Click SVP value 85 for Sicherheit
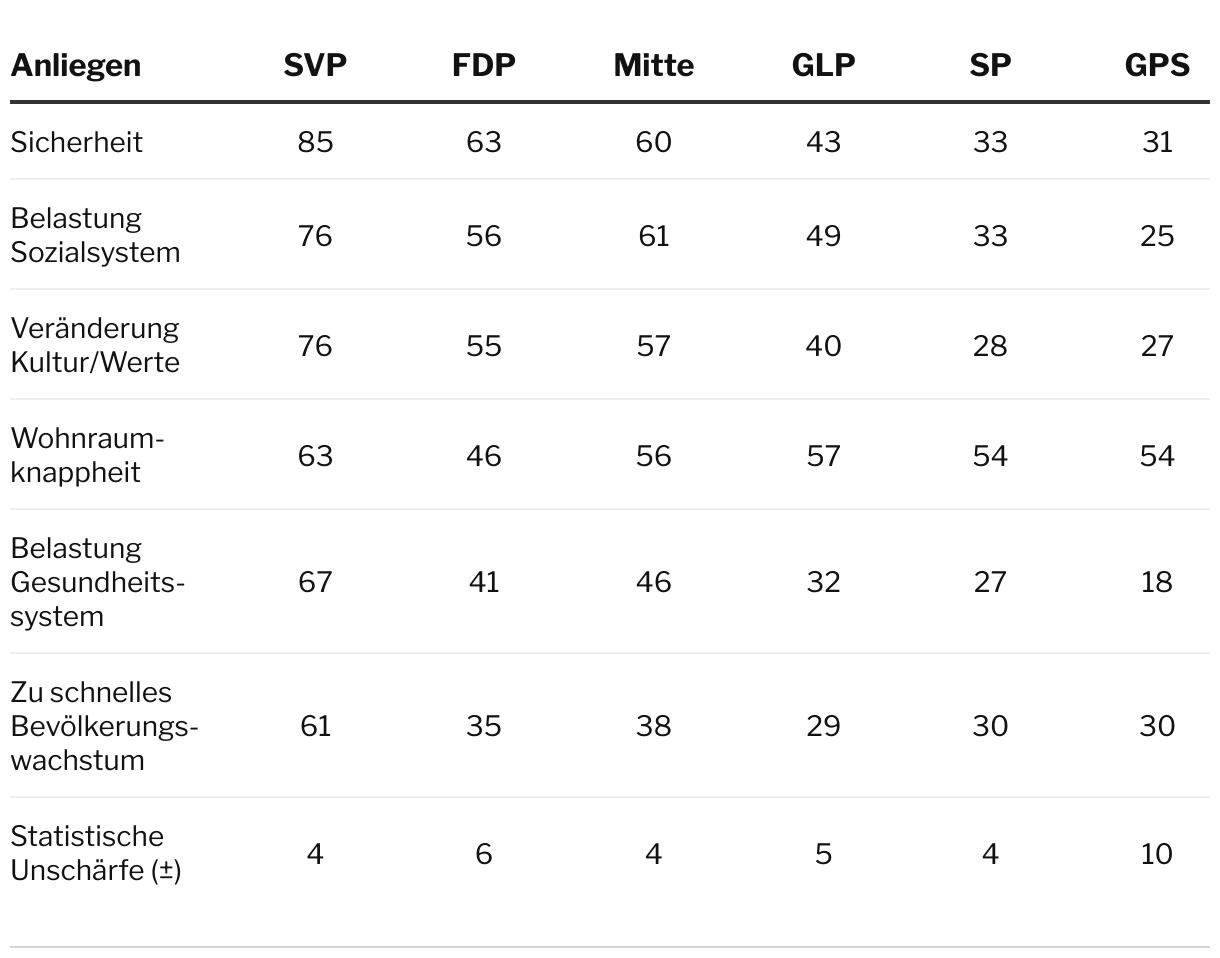 (x=315, y=142)
